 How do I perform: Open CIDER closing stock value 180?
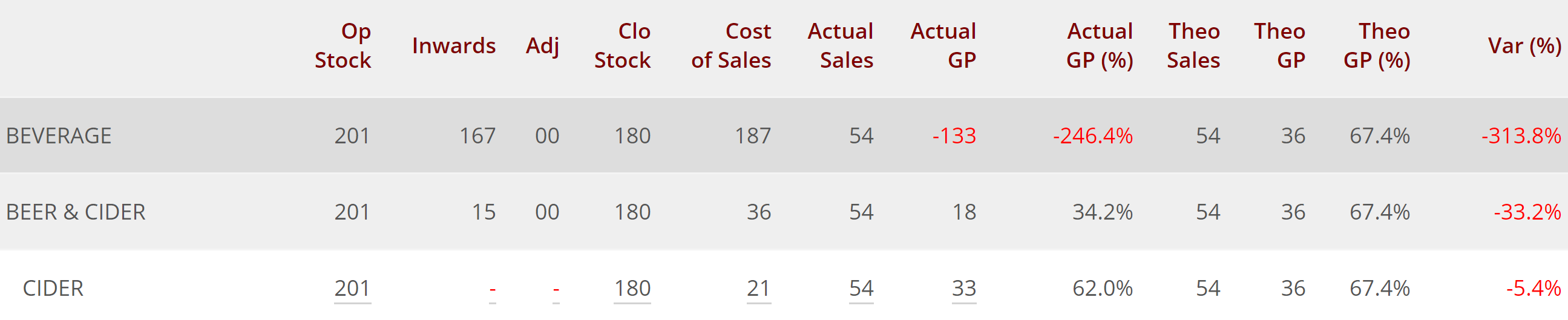(632, 288)
